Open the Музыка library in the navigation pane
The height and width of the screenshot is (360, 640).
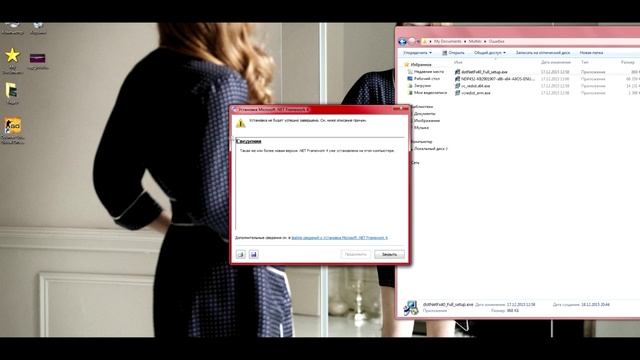[421, 128]
